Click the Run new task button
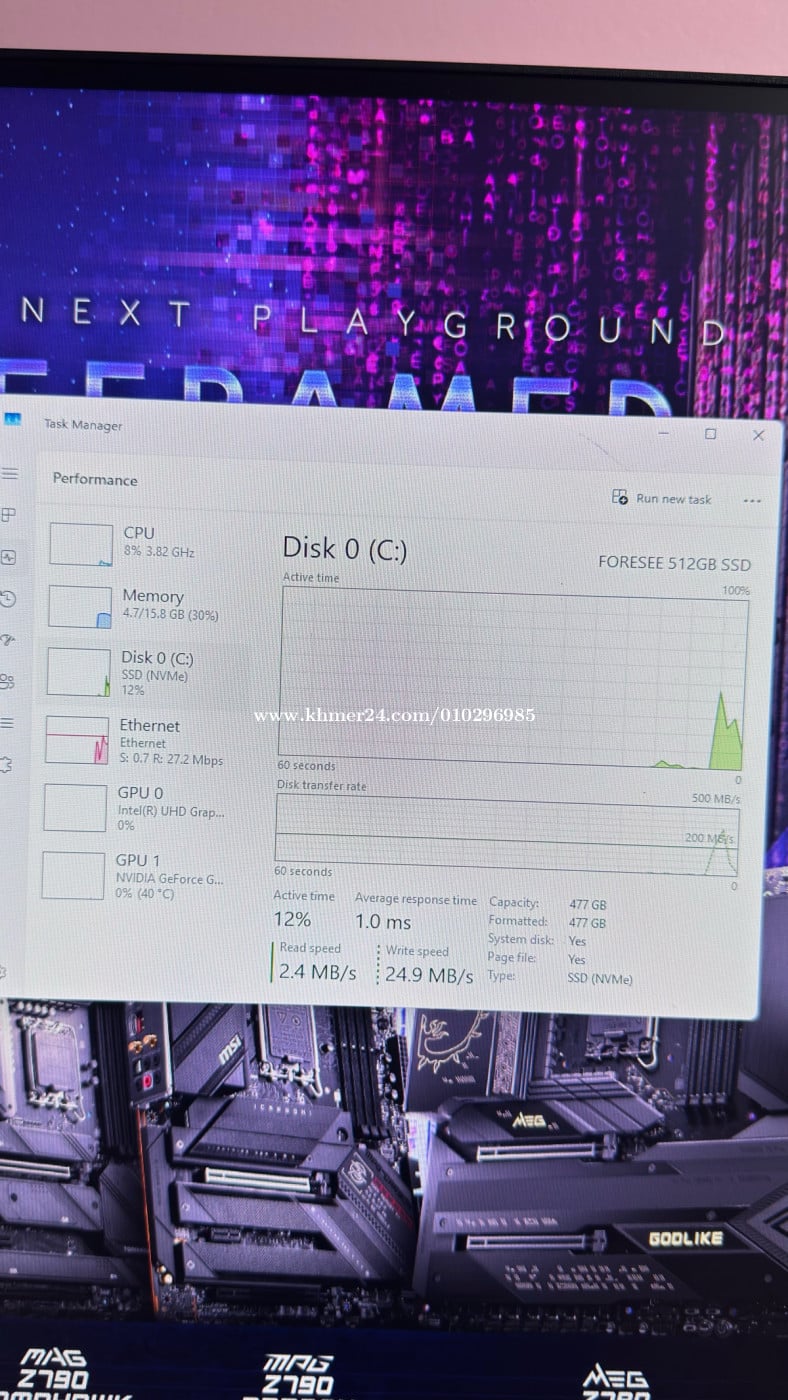The height and width of the screenshot is (1400, 788). click(662, 498)
